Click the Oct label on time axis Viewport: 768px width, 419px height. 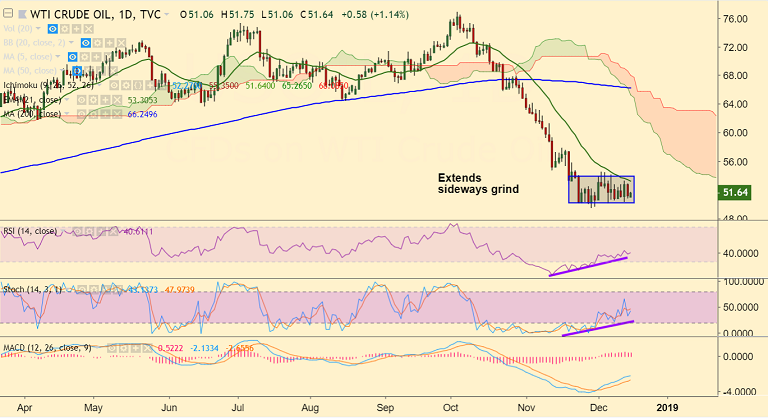pyautogui.click(x=450, y=408)
